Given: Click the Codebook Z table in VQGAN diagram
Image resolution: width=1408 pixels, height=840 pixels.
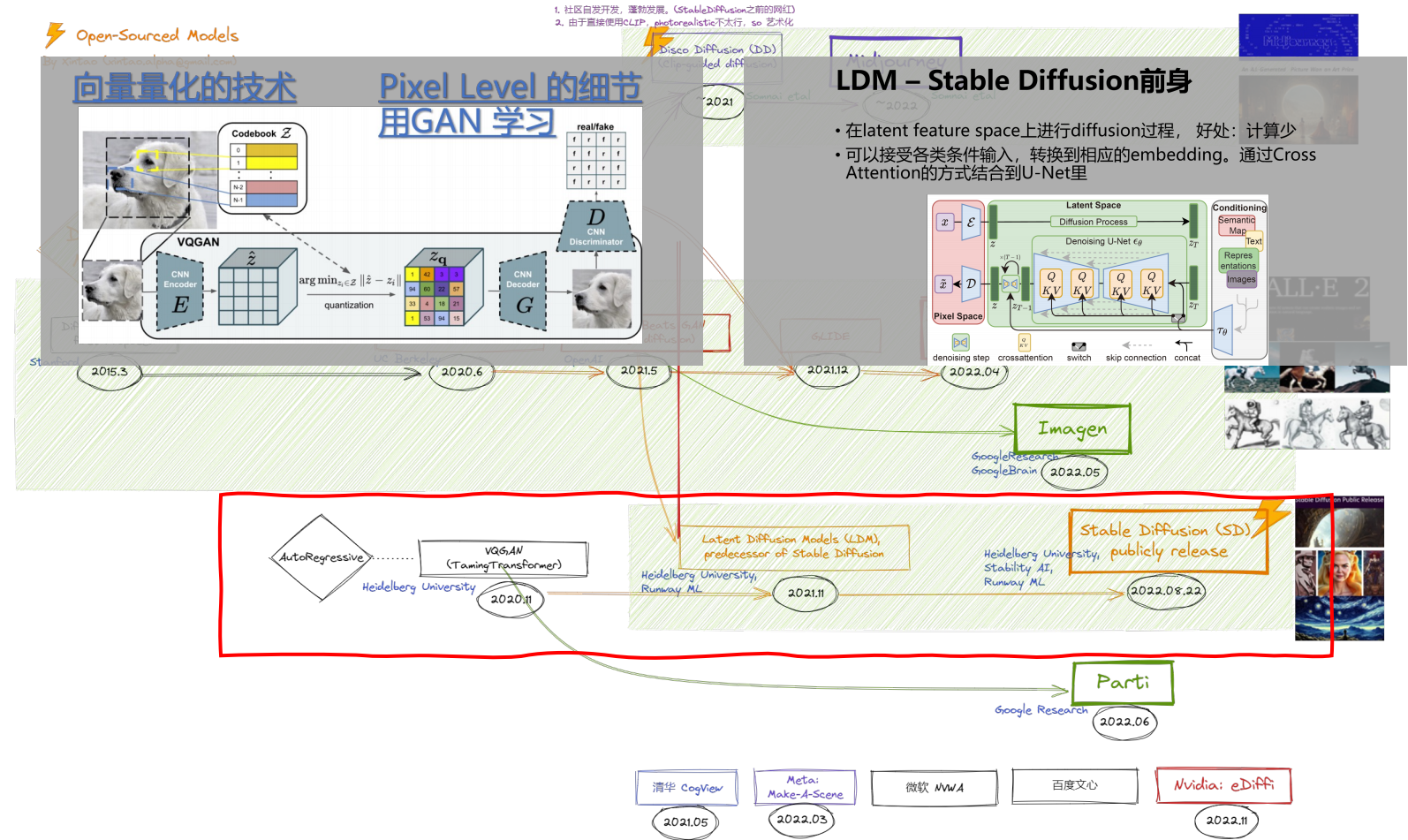Looking at the screenshot, I should click(262, 168).
